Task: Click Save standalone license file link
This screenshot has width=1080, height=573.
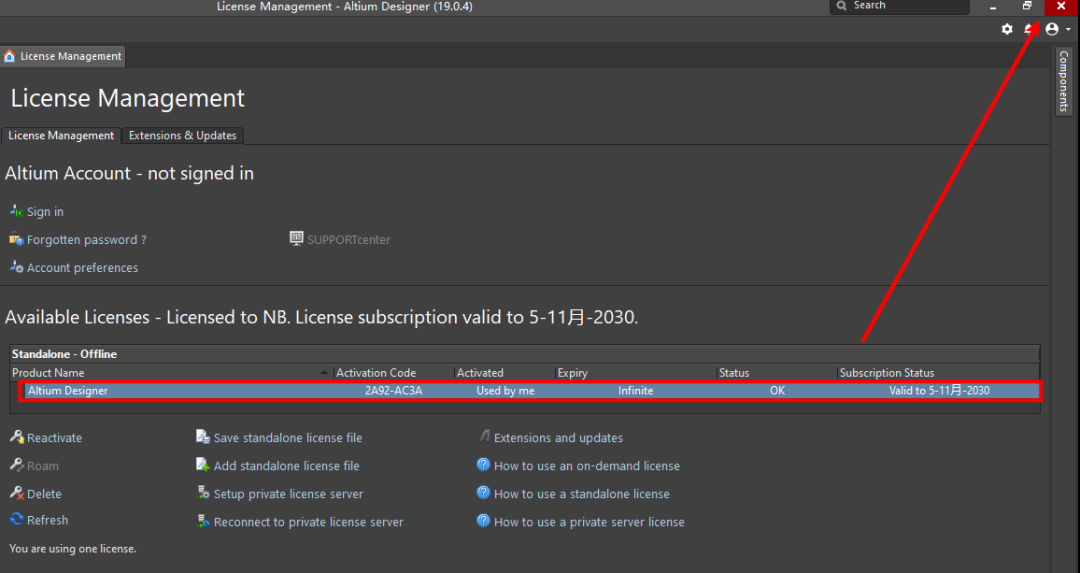Action: [288, 438]
